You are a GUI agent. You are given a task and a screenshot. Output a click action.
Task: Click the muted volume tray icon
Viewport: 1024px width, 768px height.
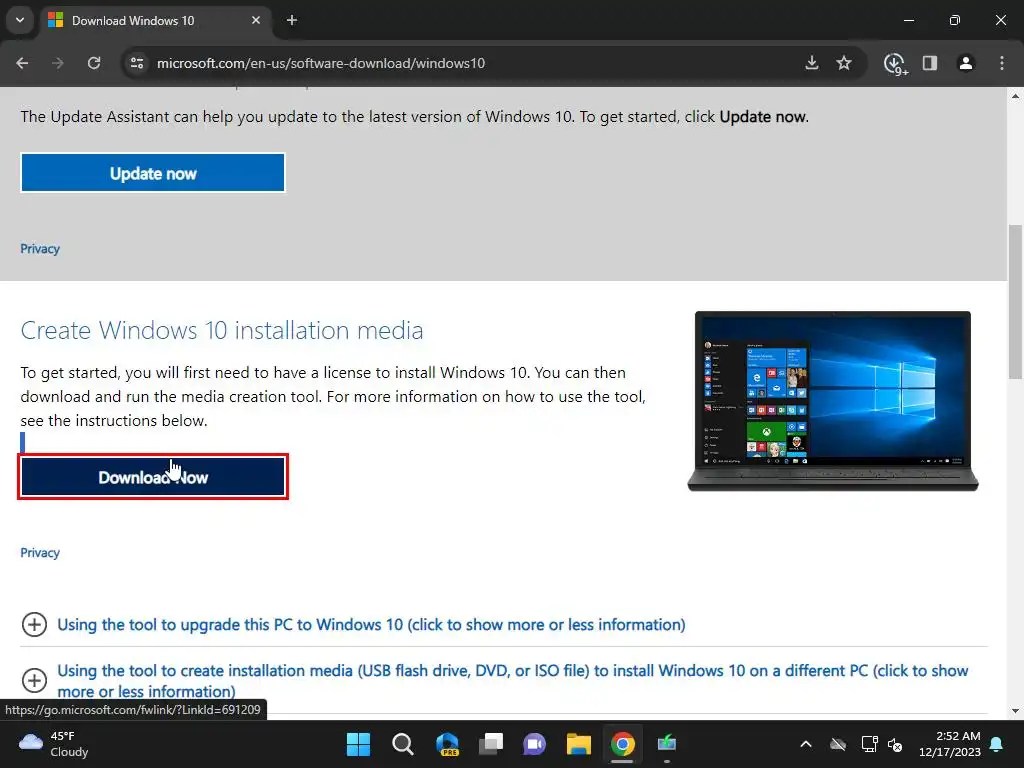[895, 744]
